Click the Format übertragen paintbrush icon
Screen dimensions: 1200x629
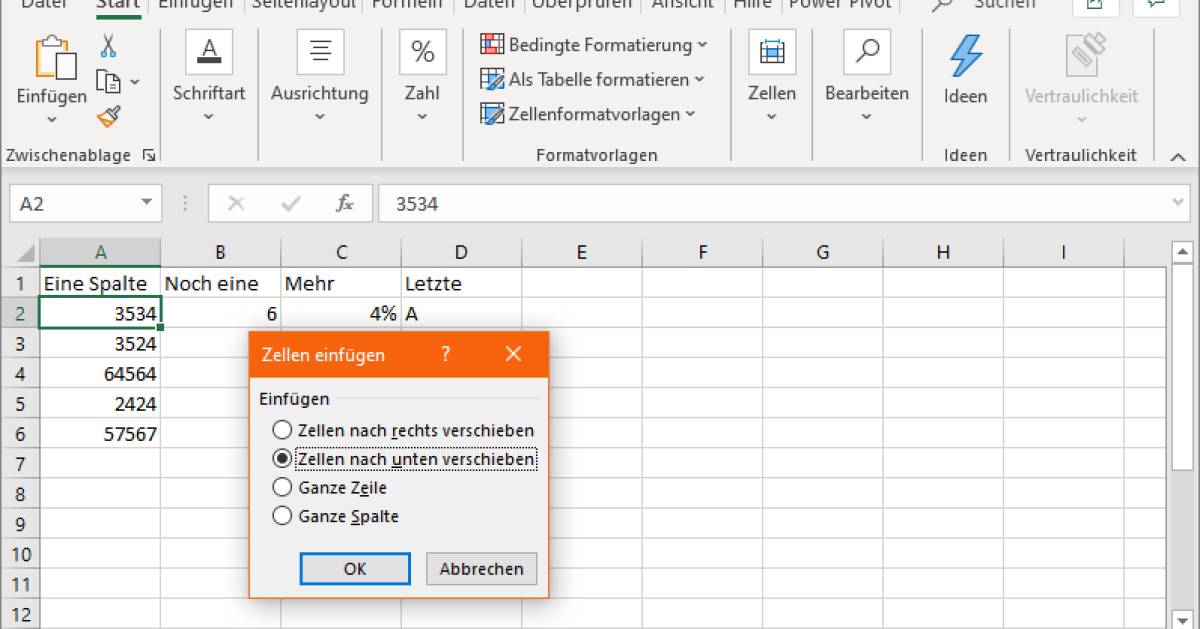[108, 117]
